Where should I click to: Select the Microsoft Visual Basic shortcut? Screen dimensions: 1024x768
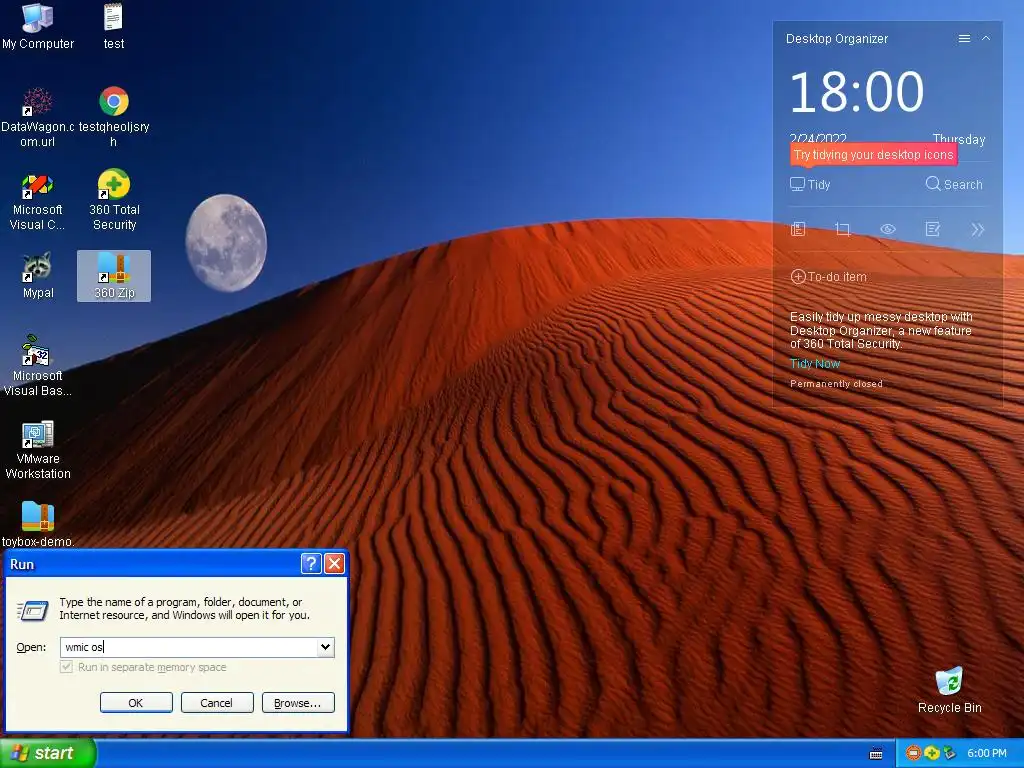(x=37, y=366)
